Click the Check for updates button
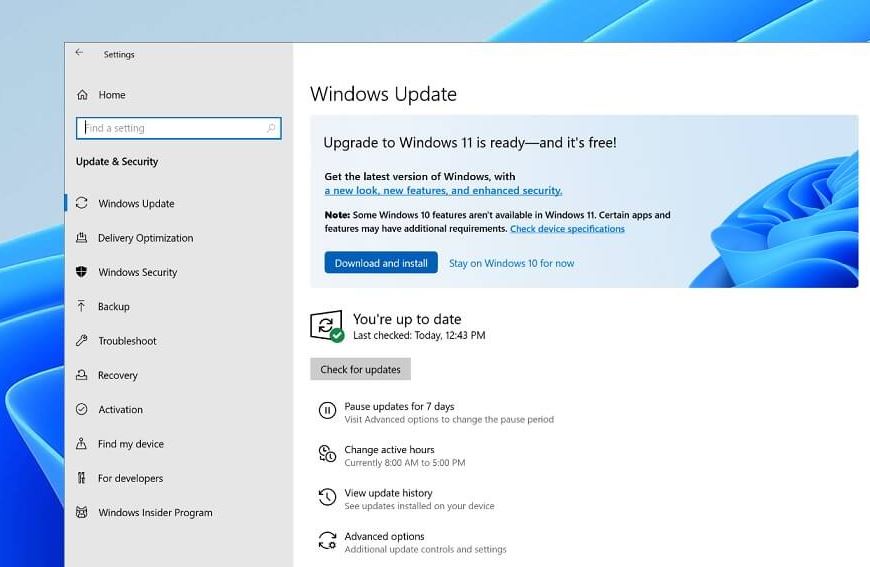This screenshot has height=567, width=870. click(360, 369)
